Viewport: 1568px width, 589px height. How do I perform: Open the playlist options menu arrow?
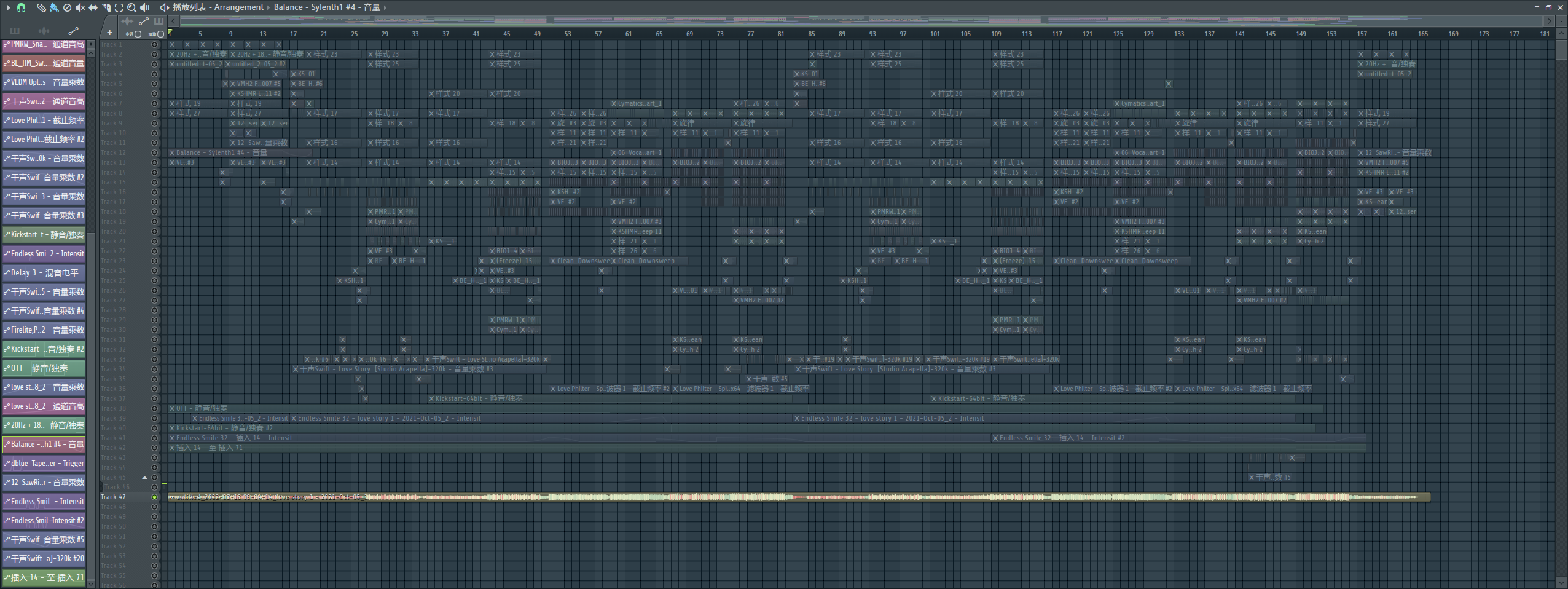8,7
